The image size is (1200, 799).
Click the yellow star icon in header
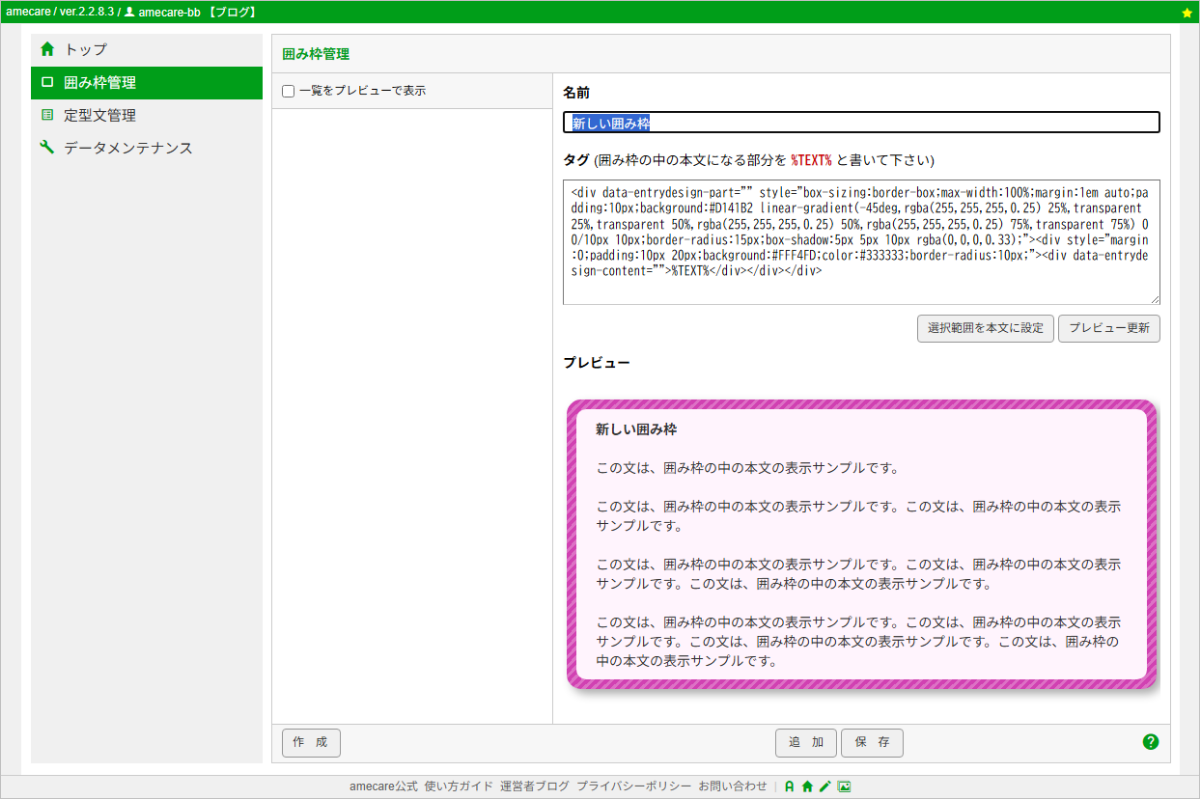coord(1187,12)
